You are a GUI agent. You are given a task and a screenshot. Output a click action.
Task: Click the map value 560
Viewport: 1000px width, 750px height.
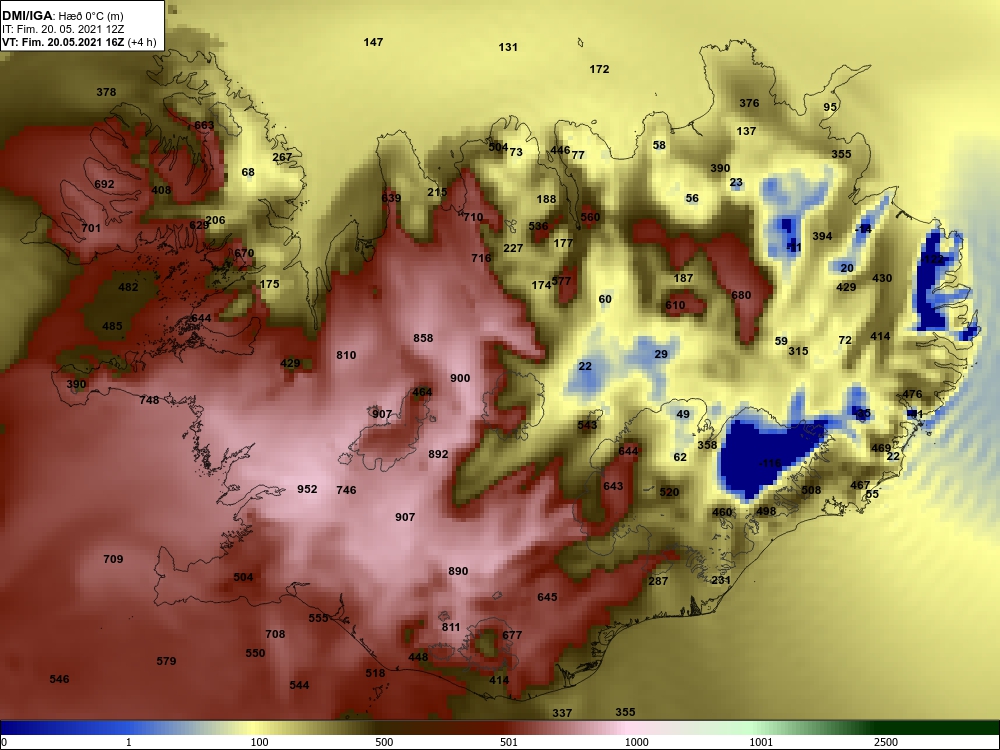pyautogui.click(x=590, y=217)
